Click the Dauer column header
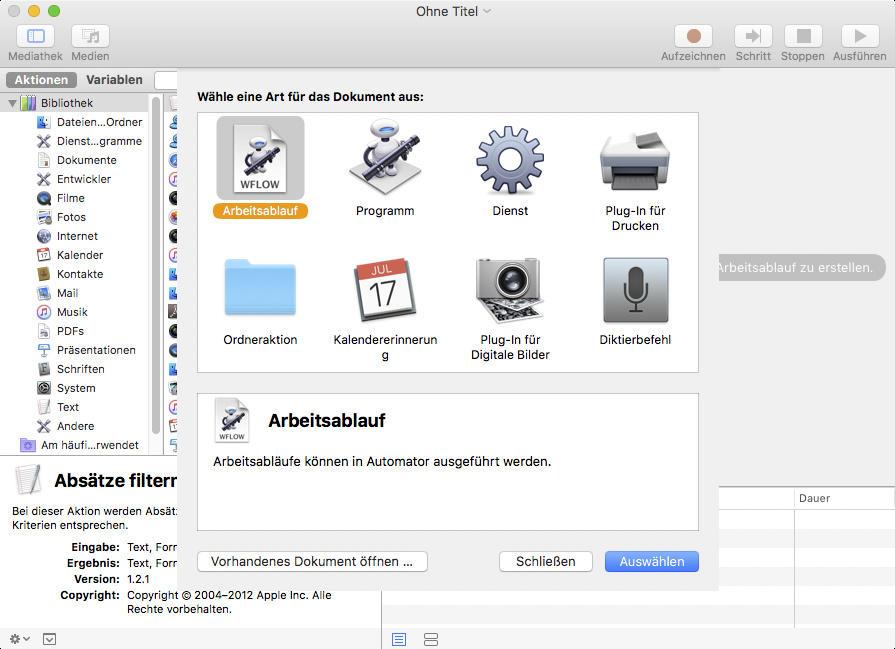Image resolution: width=895 pixels, height=649 pixels. (x=844, y=498)
